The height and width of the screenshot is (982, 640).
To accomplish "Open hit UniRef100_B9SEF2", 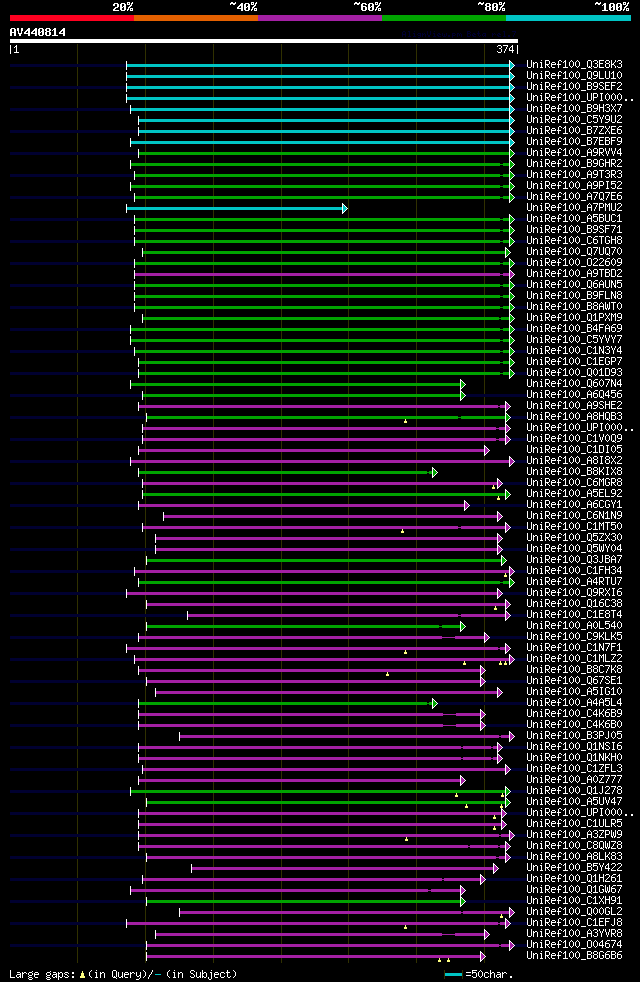I will 574,86.
